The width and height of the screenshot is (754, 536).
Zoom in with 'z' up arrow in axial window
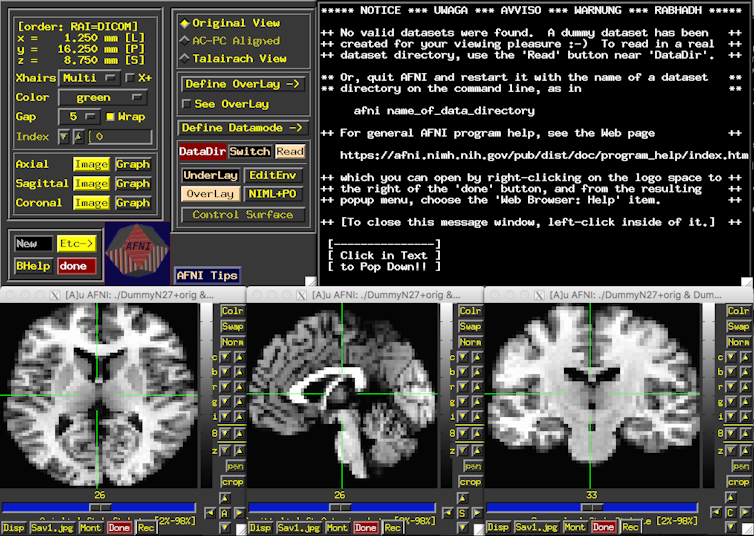[239, 451]
